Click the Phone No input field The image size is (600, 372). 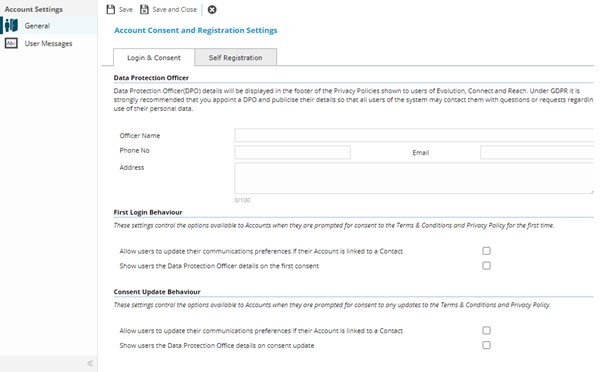[x=292, y=152]
